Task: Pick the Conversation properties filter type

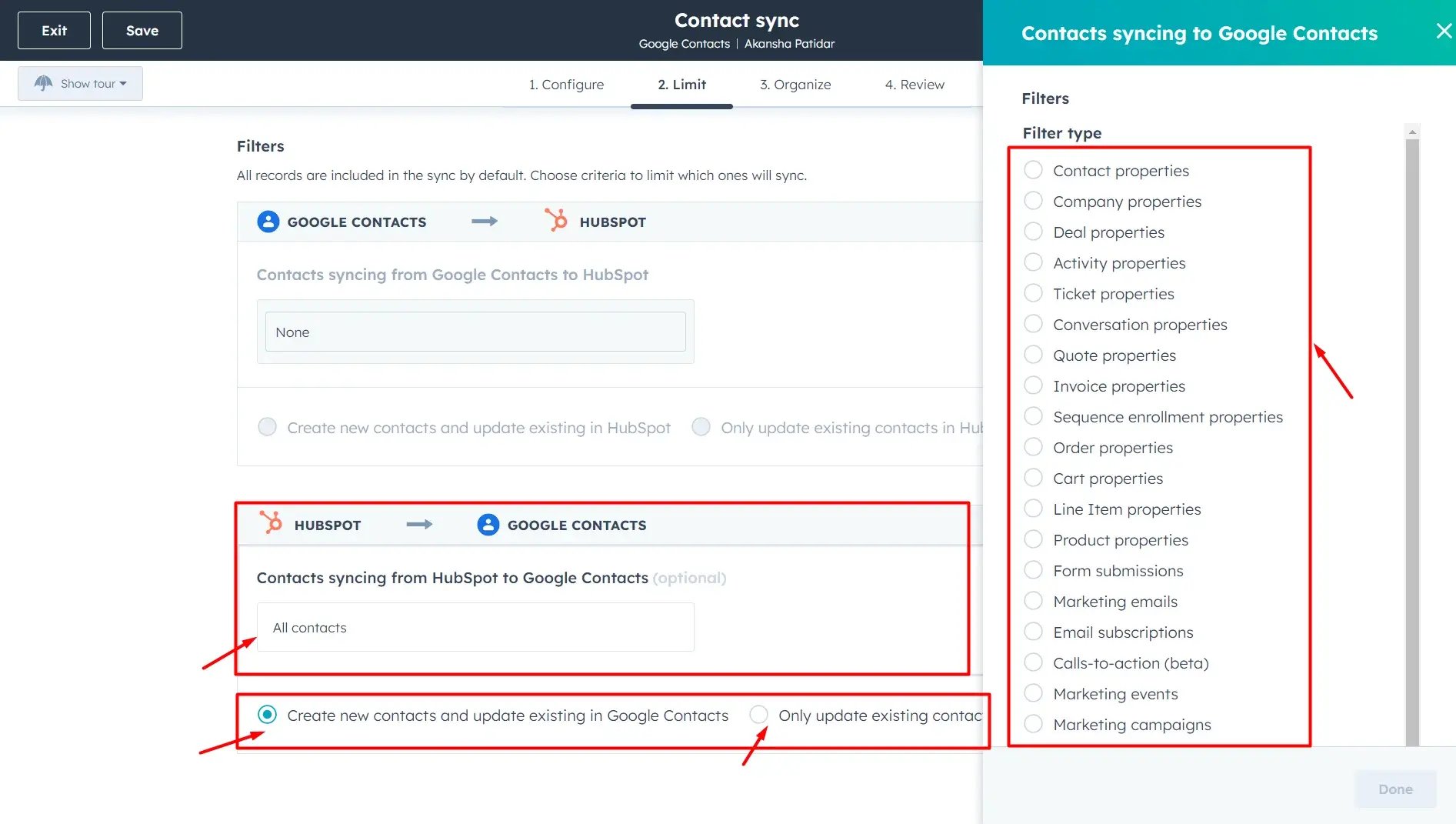Action: point(1033,324)
